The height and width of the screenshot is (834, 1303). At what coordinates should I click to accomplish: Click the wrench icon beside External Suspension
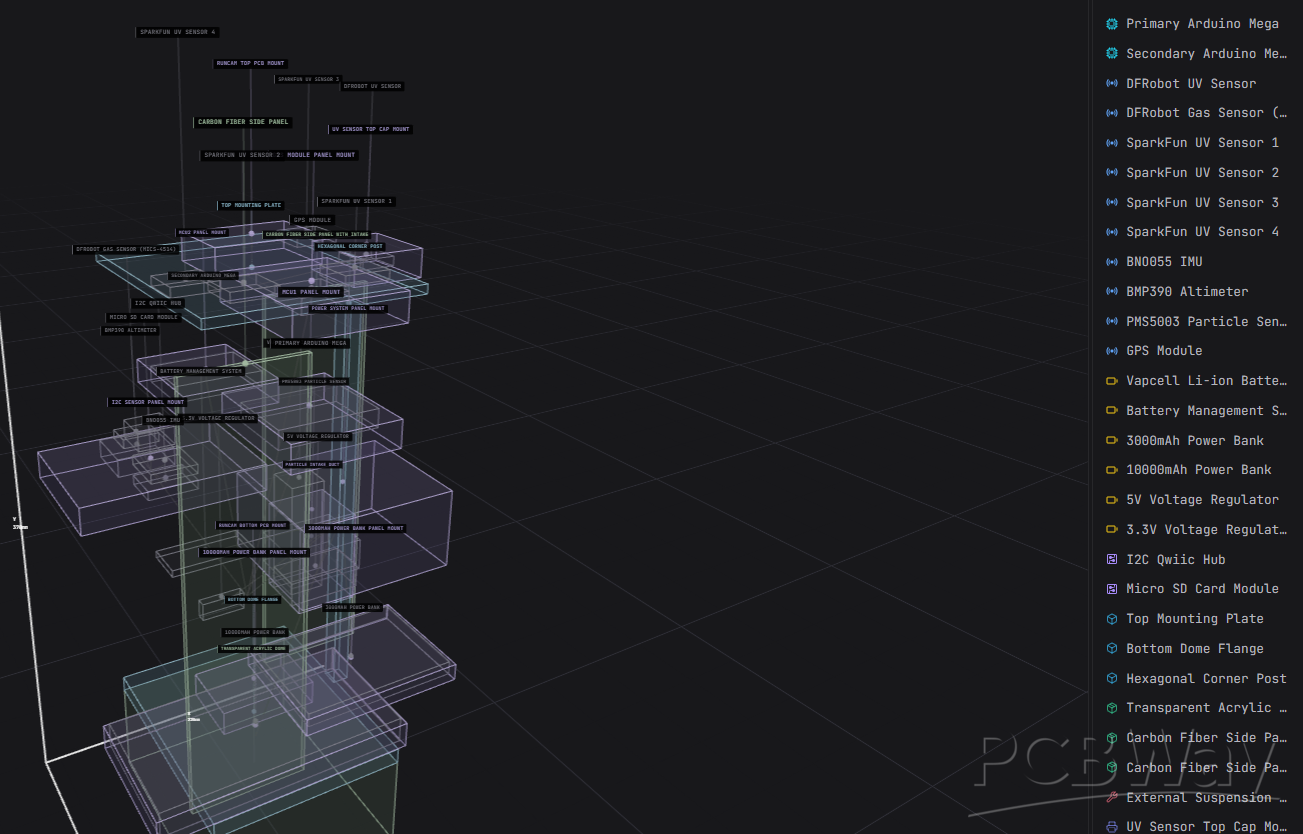pyautogui.click(x=1111, y=798)
